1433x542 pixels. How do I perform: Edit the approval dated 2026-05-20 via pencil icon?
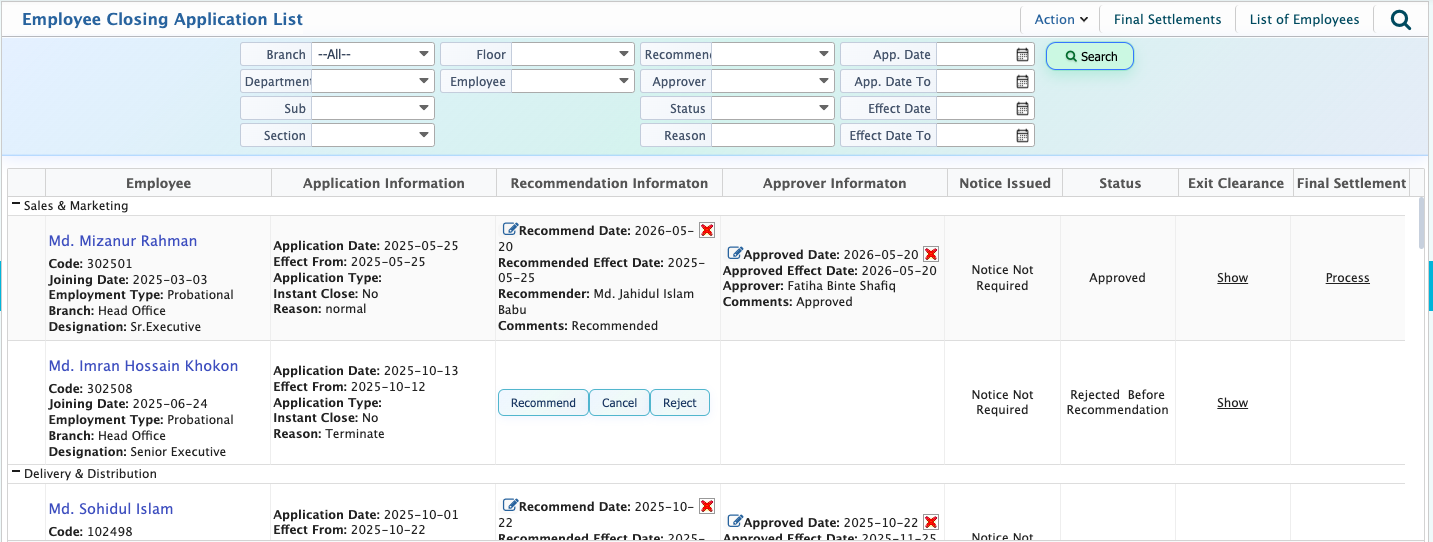pyautogui.click(x=735, y=253)
